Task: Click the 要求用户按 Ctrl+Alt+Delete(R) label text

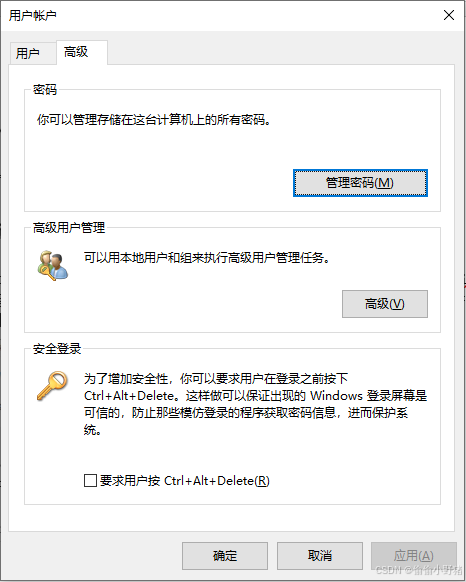Action: tap(185, 481)
